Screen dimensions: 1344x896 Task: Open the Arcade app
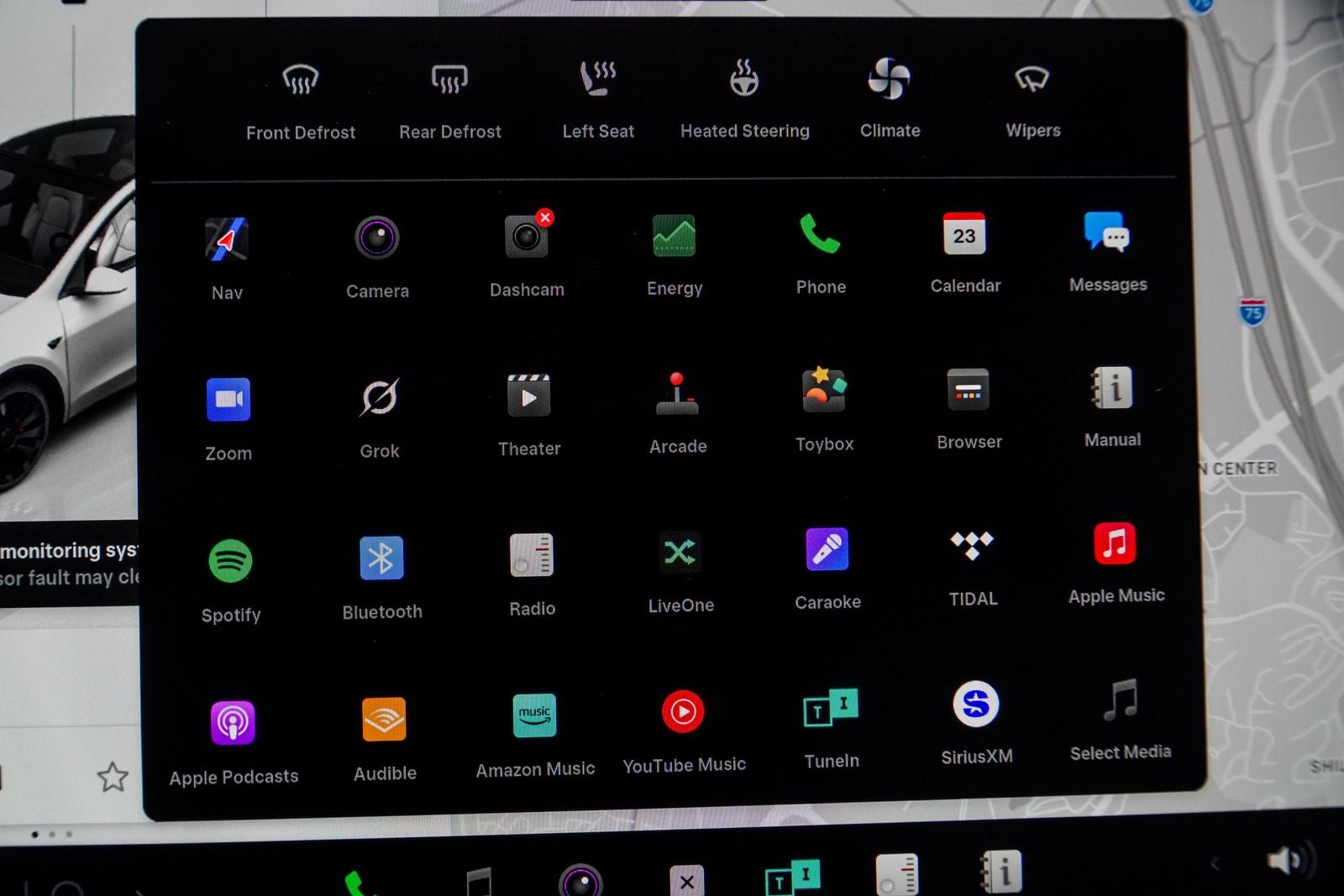point(677,394)
